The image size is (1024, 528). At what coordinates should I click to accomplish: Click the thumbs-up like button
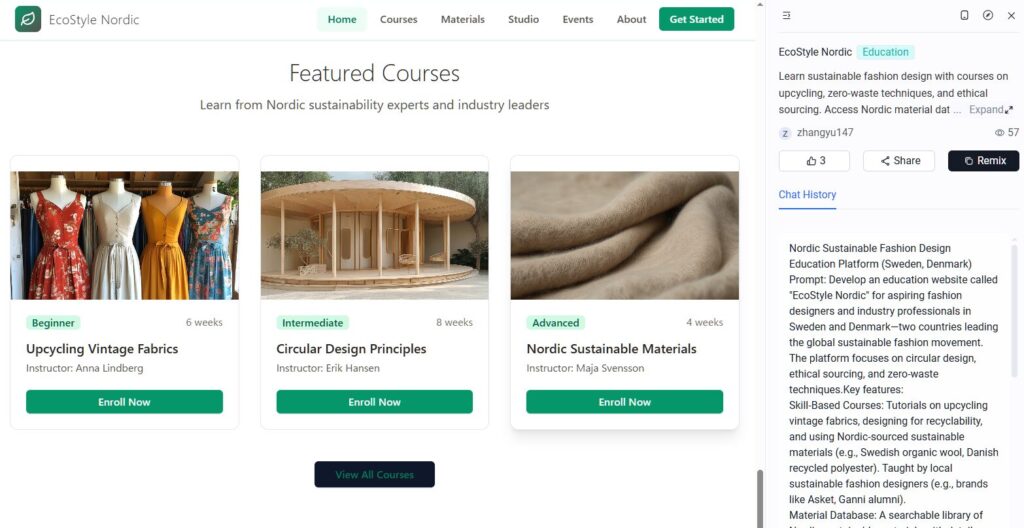click(814, 161)
